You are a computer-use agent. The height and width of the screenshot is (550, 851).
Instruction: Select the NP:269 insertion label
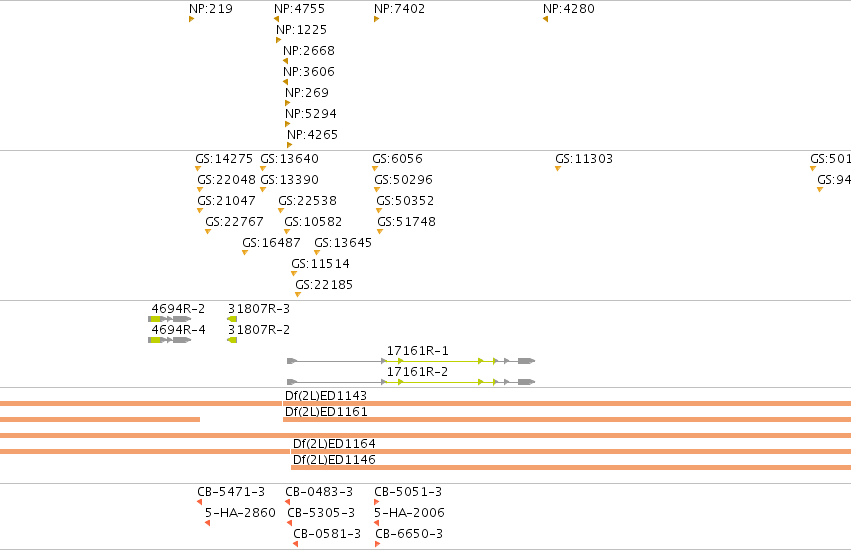coord(307,93)
